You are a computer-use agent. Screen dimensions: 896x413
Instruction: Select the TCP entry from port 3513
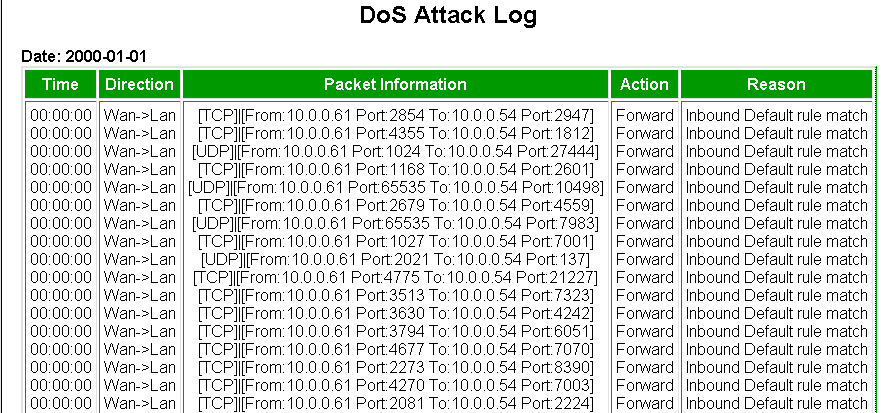[x=395, y=295]
